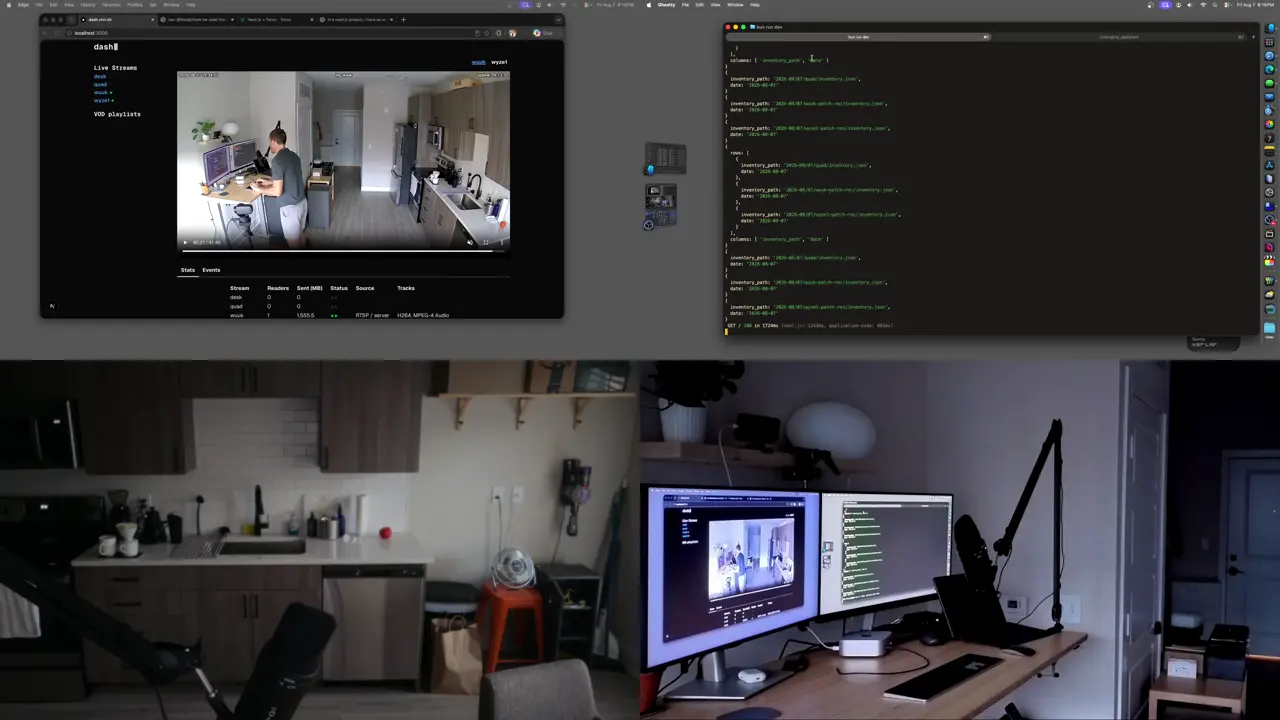Image resolution: width=1280 pixels, height=720 pixels.
Task: Open the wuuk link under Live Streams
Action: pos(101,93)
